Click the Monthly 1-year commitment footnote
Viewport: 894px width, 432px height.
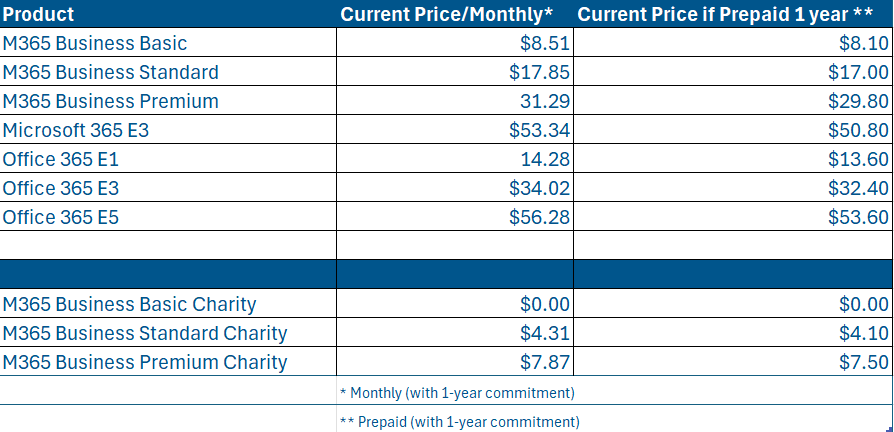click(x=457, y=392)
